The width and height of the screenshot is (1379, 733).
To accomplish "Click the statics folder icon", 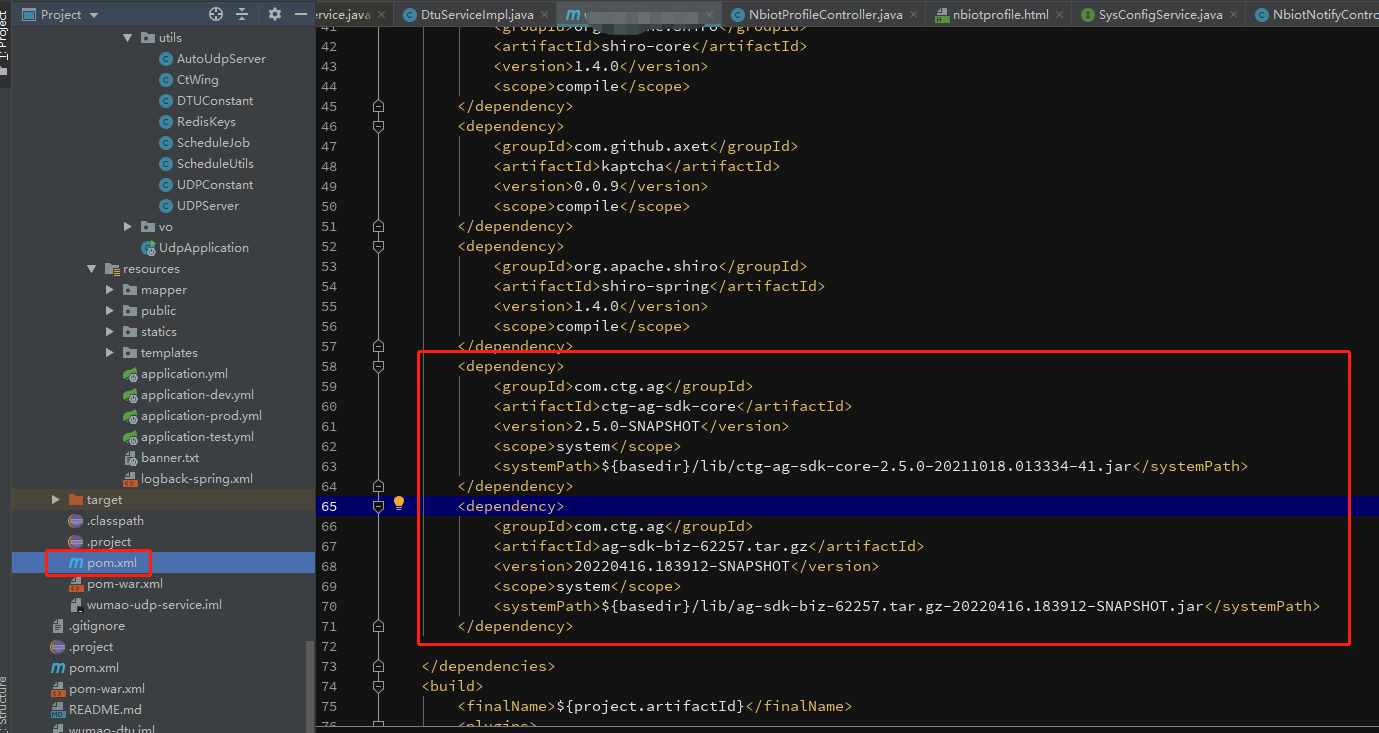I will pyautogui.click(x=130, y=332).
